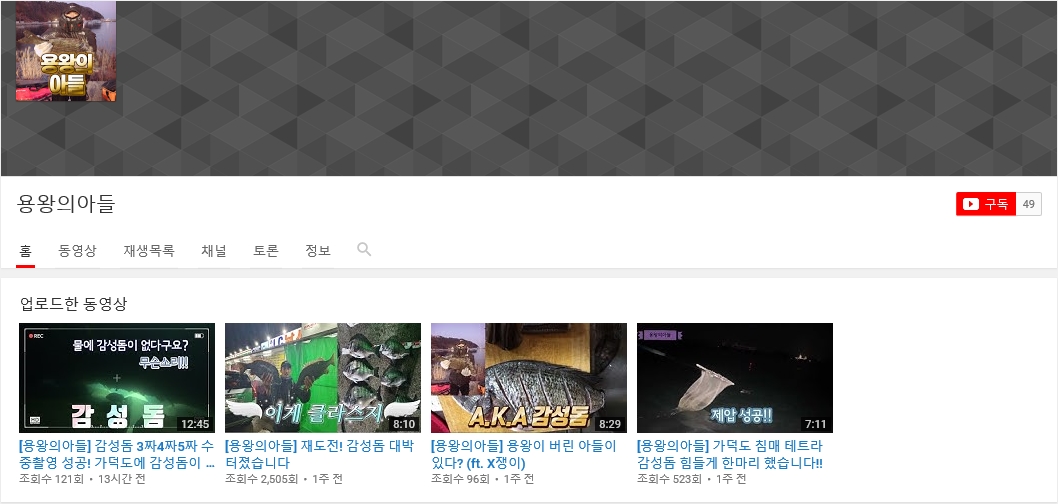Open video title 감성돔 3짜4짜5짜 수중촬영 성공
Screen dimensions: 1058x504
click(x=117, y=454)
